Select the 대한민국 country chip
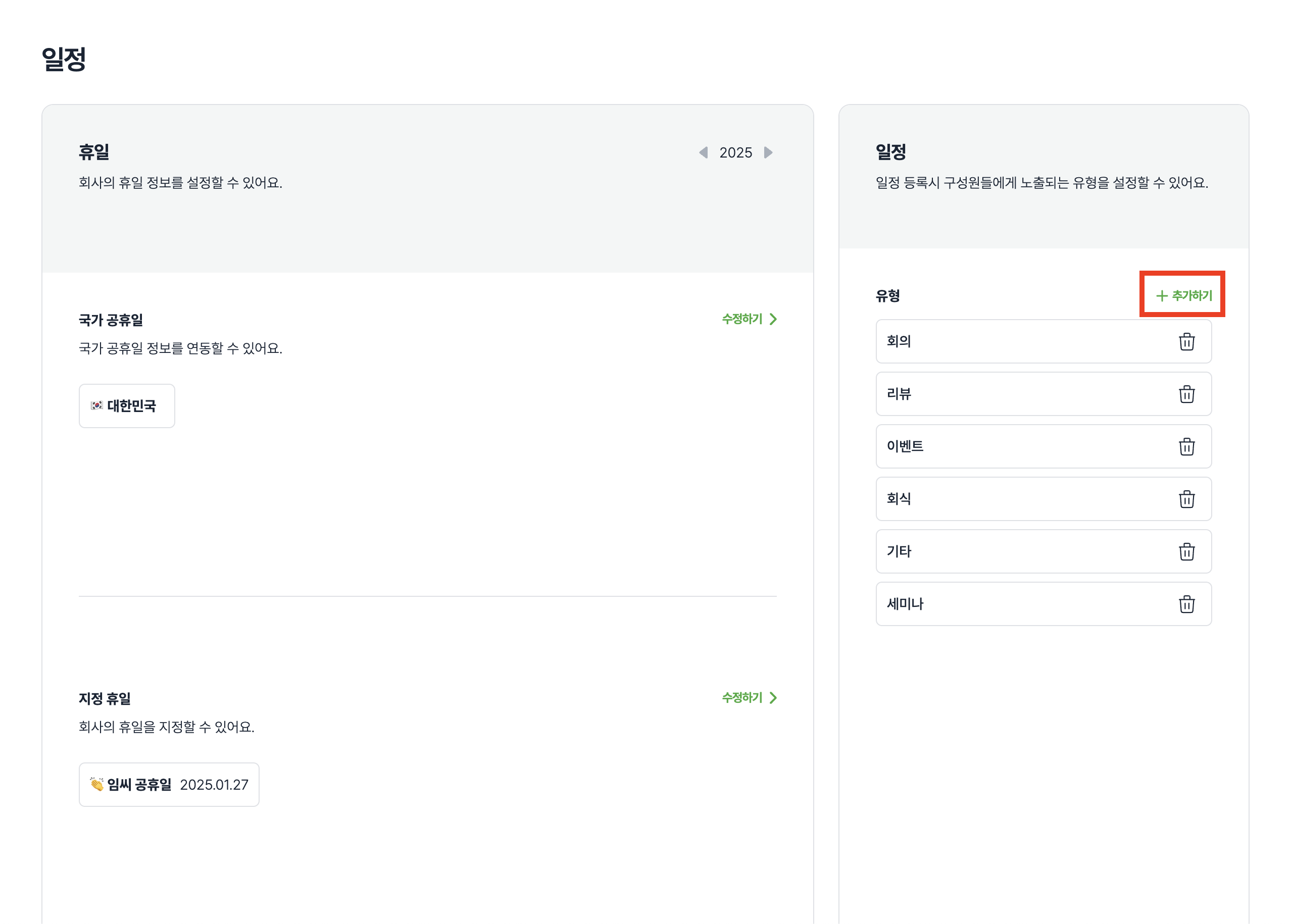 (x=126, y=405)
